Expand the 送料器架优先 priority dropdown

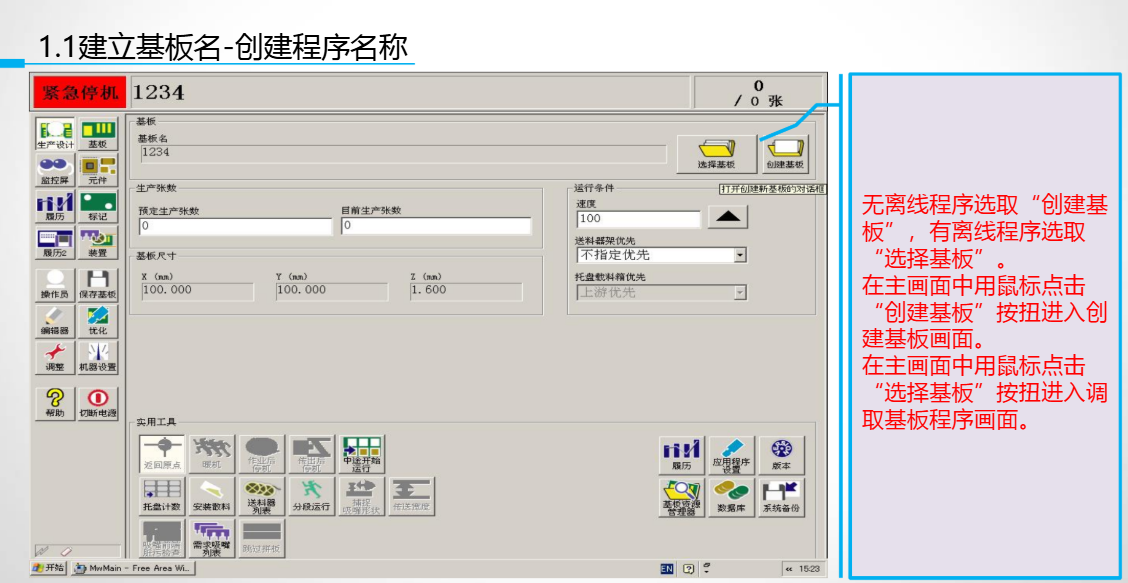[x=738, y=255]
